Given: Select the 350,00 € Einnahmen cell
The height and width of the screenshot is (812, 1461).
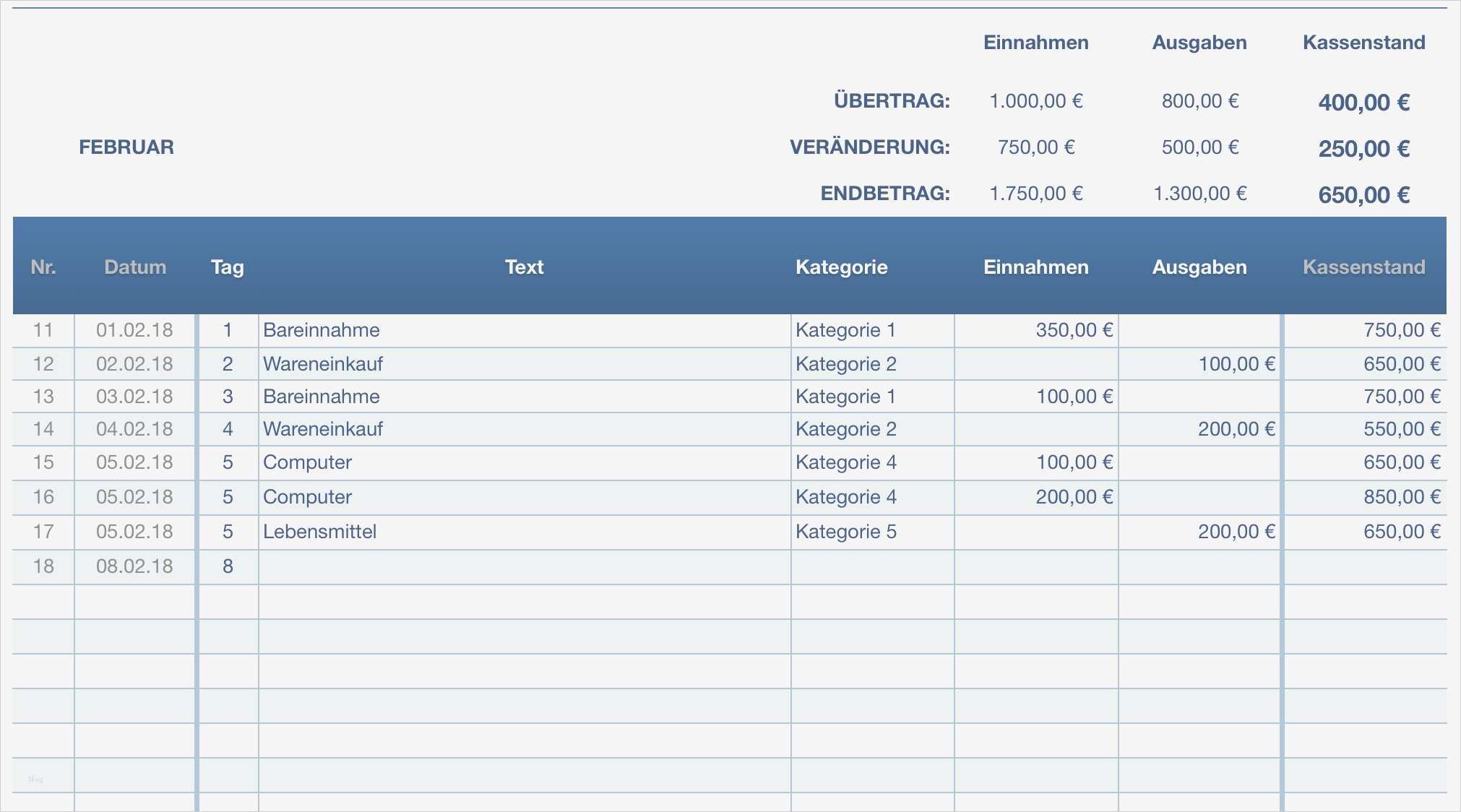Looking at the screenshot, I should [x=1074, y=330].
